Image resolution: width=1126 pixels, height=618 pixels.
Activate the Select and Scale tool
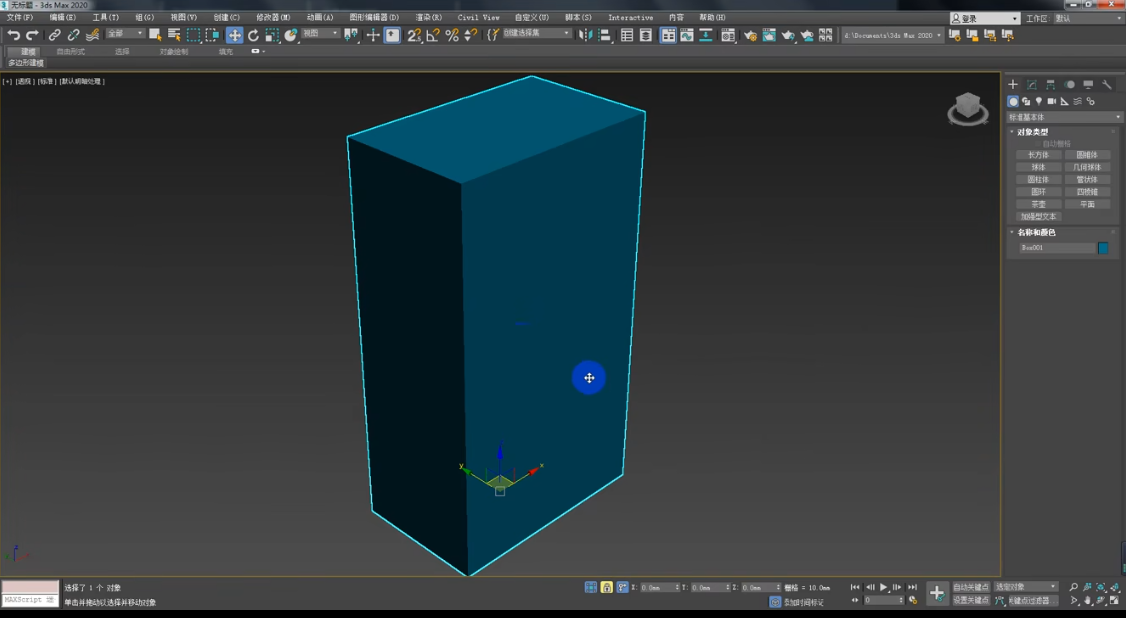click(272, 34)
